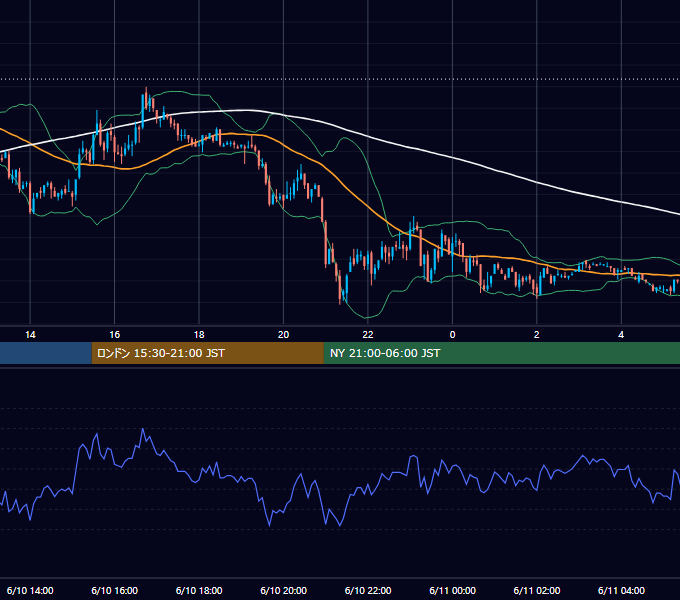Click the London 15:30-21:00 JST session bar
Screen dimensions: 680x600
click(207, 353)
